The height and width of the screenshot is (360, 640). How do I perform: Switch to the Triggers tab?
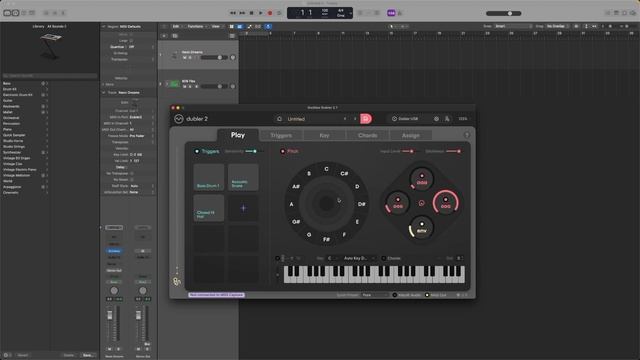(281, 135)
